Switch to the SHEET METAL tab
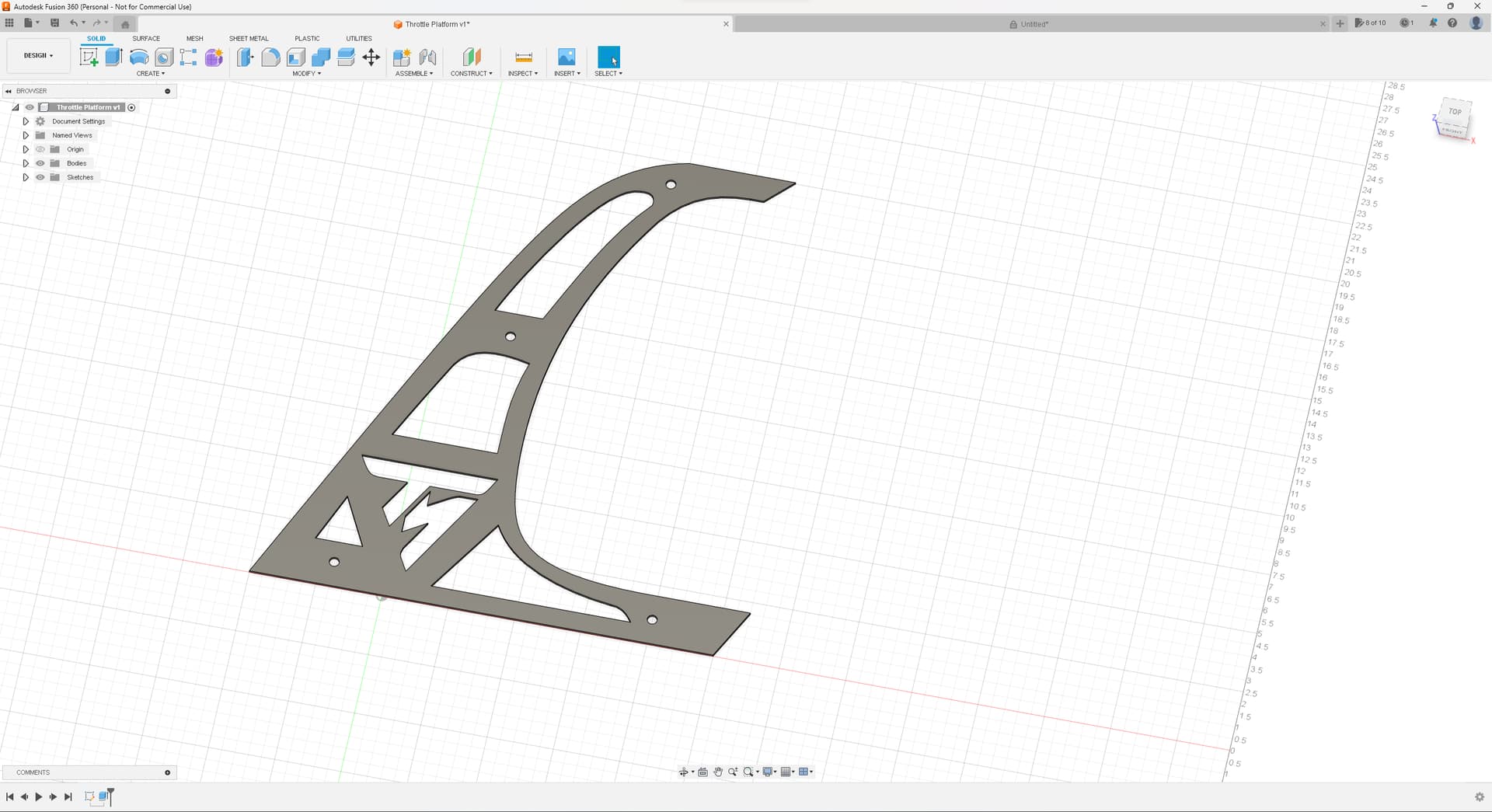 point(249,38)
